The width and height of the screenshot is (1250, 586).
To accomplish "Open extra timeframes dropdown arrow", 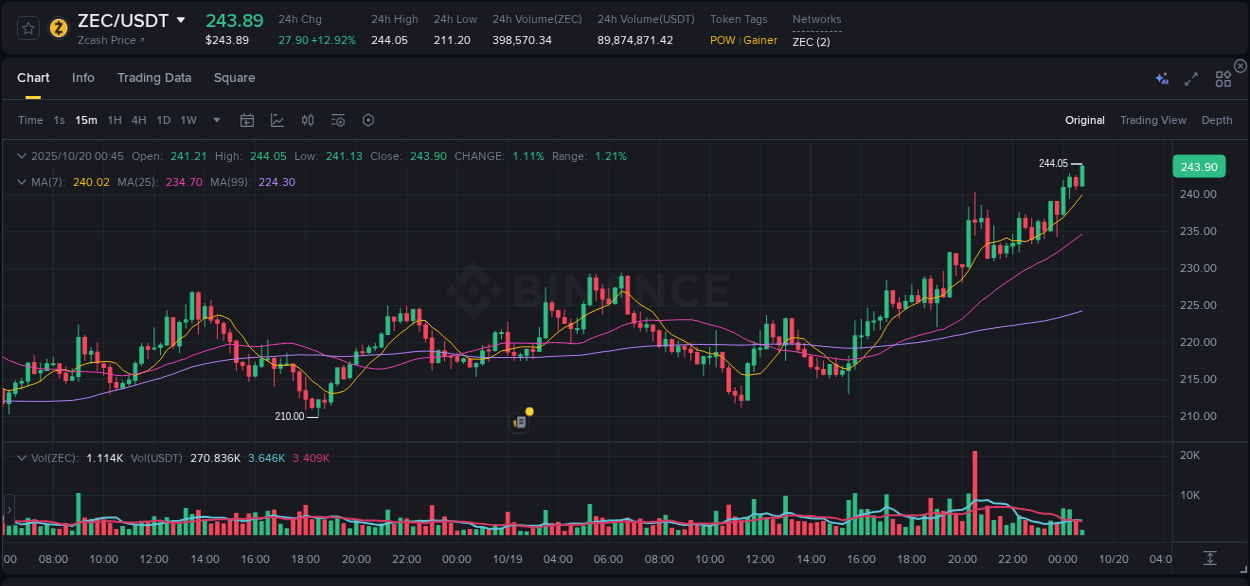I will (x=215, y=120).
